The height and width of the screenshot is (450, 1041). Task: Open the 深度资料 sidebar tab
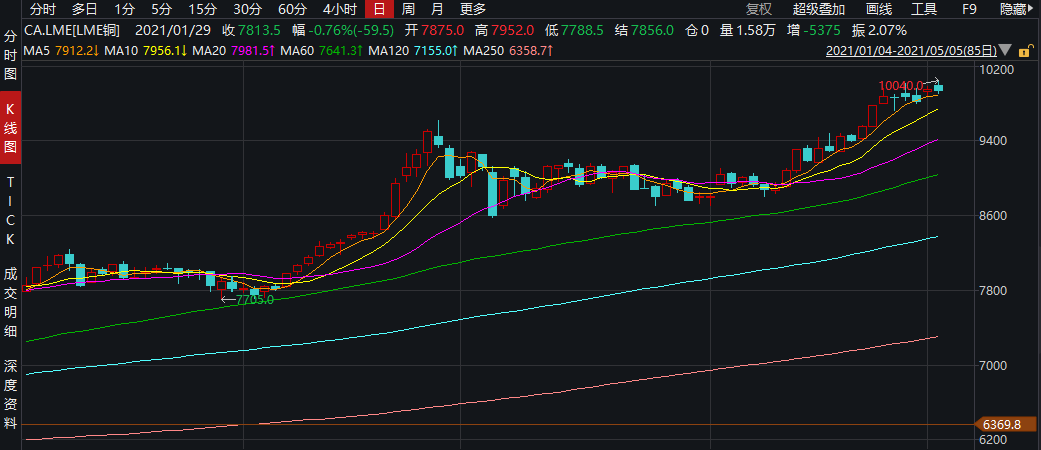[11, 397]
